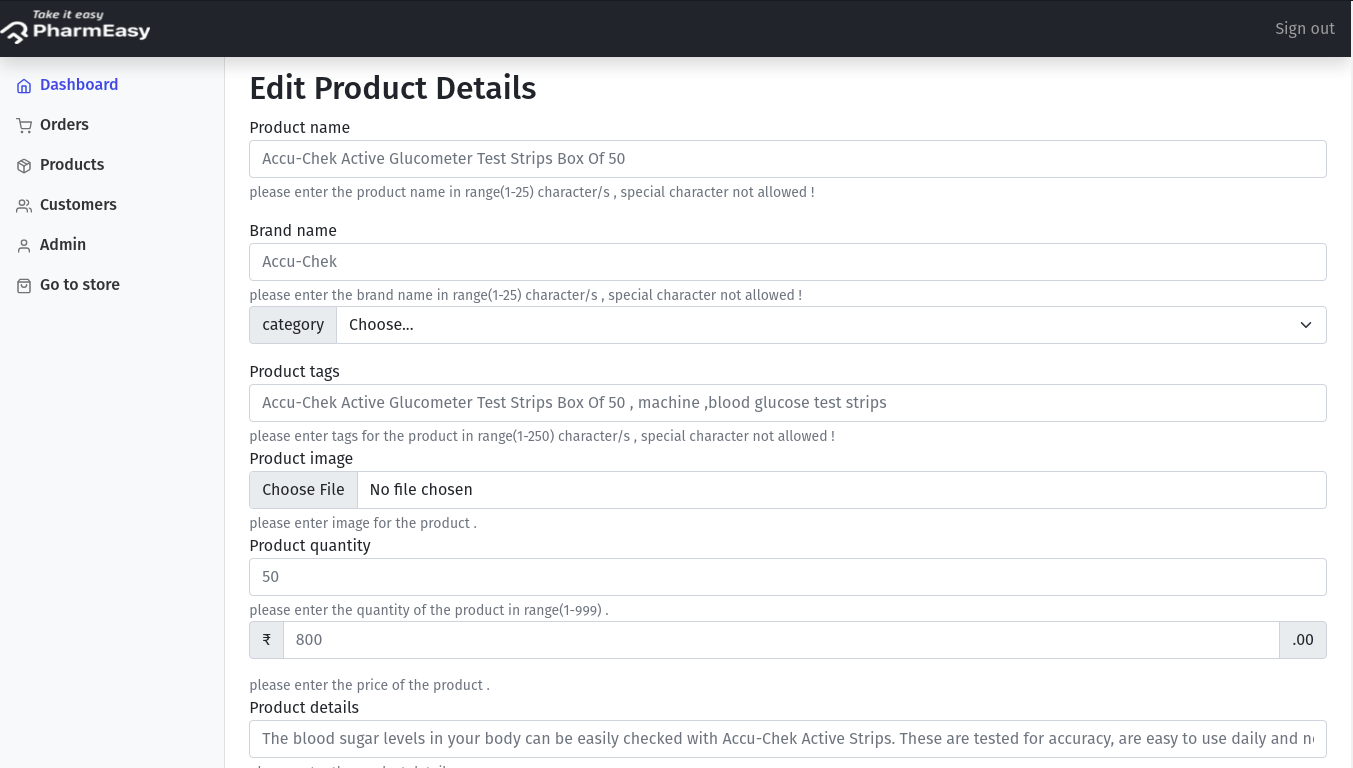
Task: Select the Product quantity input box
Action: [787, 577]
